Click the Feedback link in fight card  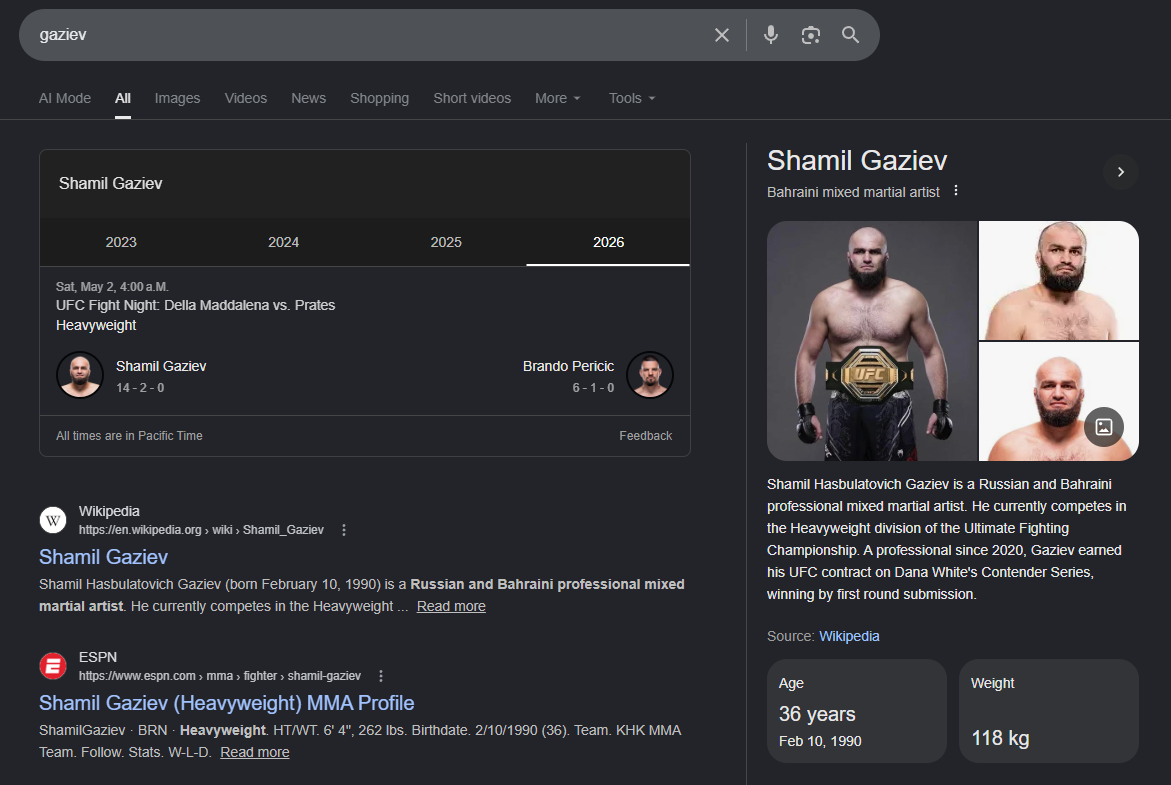[x=645, y=435]
